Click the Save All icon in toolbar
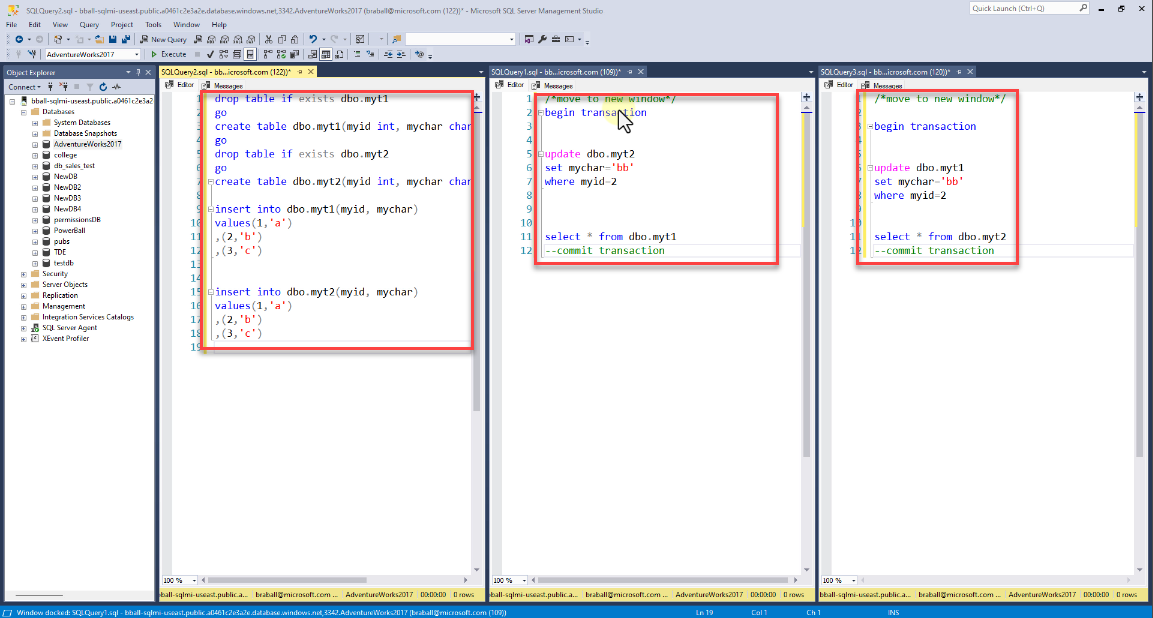This screenshot has width=1153, height=618. click(126, 39)
